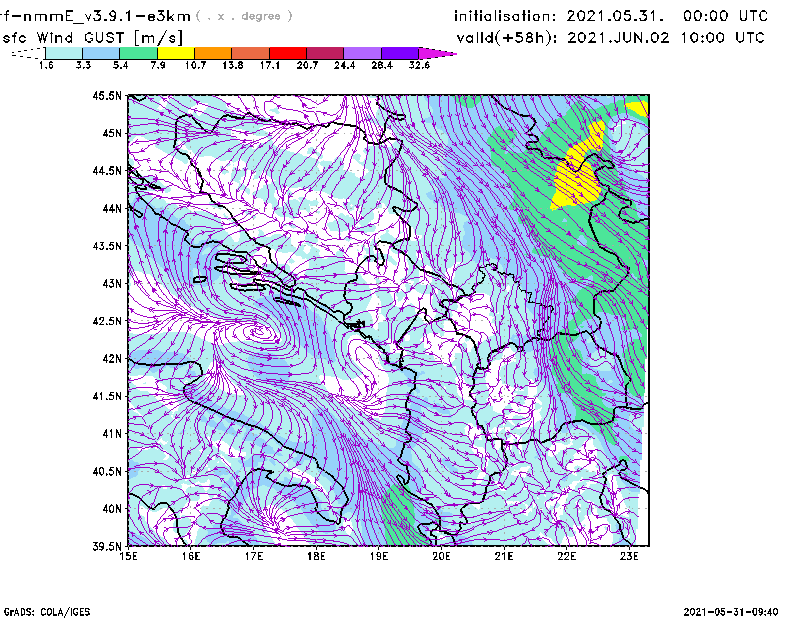Screen dimensions: 800x618
Task: Click the 44.5N latitude label
Action: [107, 170]
